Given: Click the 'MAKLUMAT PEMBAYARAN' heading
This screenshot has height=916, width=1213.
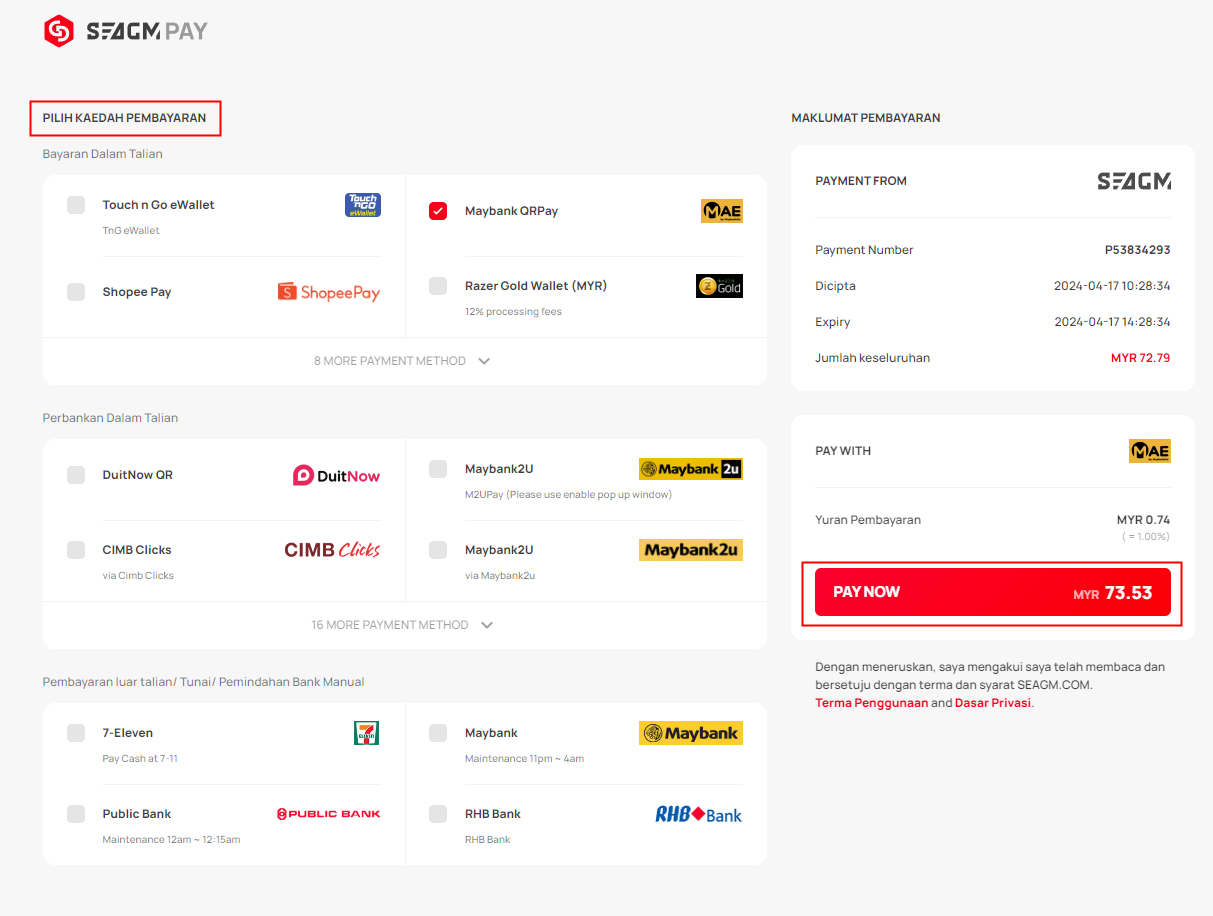Looking at the screenshot, I should pos(866,118).
